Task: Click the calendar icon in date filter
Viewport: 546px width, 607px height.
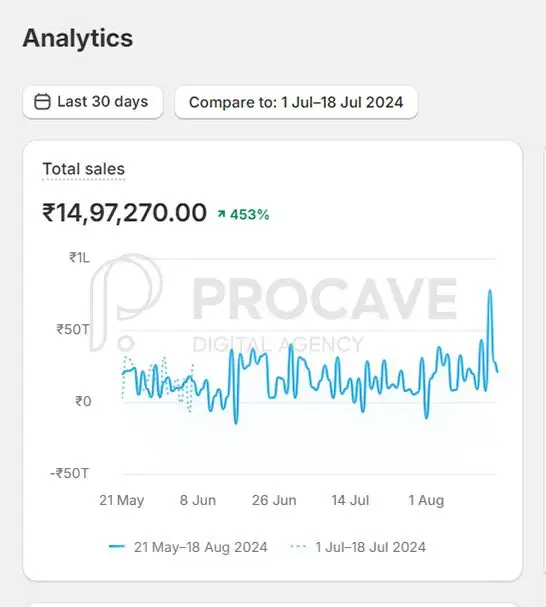Action: [42, 102]
